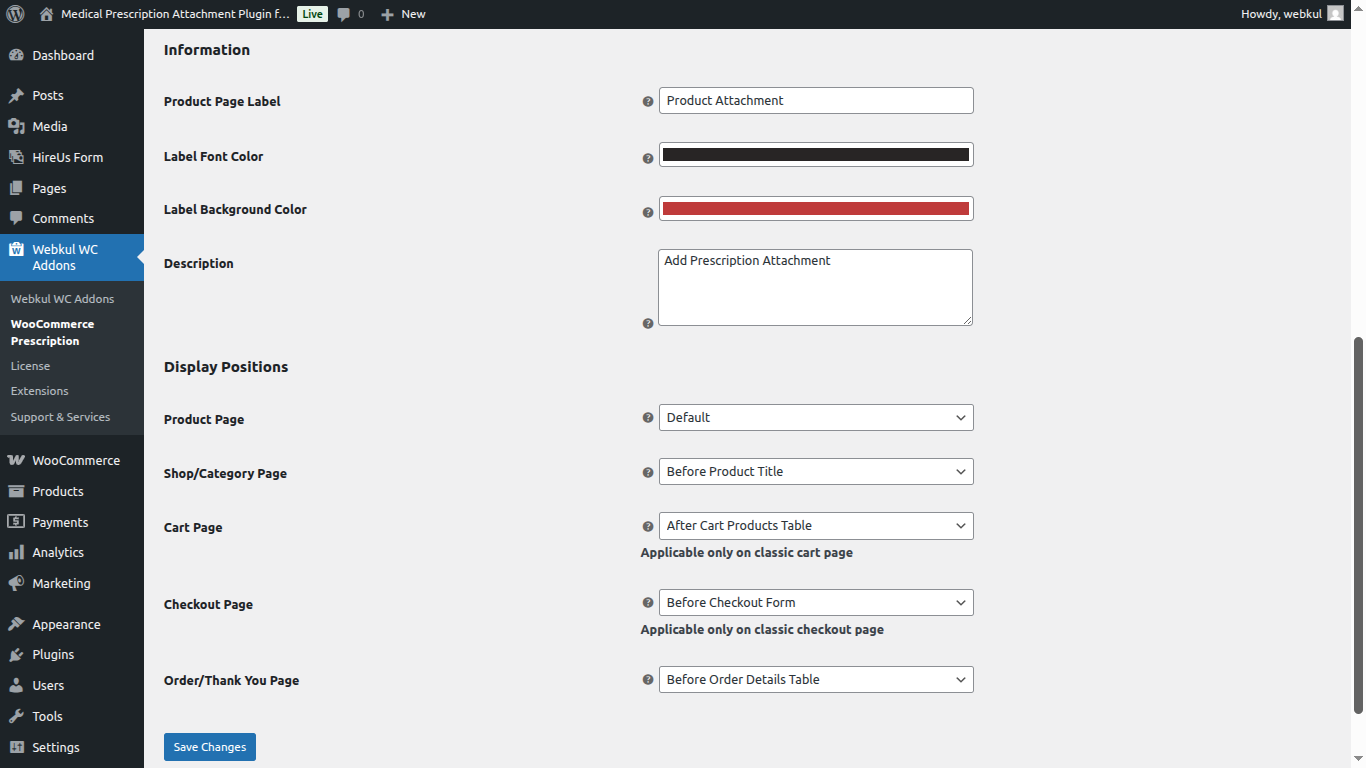Click the Appearance brush icon

pos(16,624)
